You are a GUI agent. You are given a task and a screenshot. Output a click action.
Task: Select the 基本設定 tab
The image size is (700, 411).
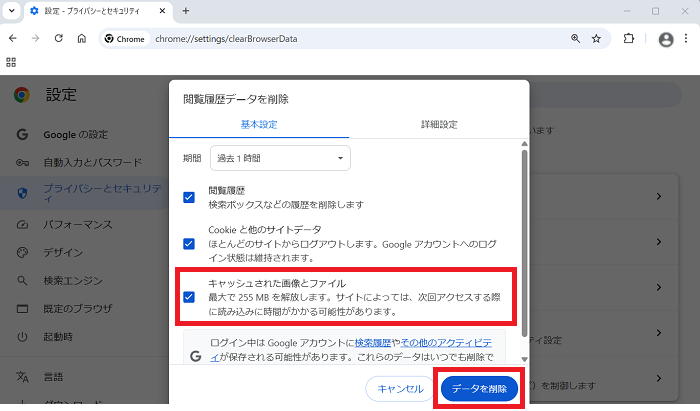click(259, 124)
